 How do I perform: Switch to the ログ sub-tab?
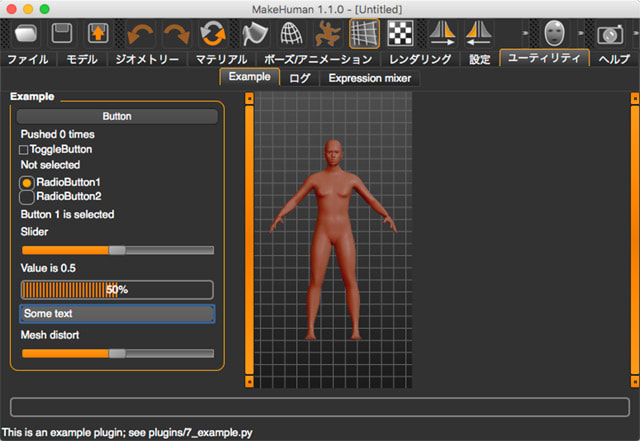[300, 78]
